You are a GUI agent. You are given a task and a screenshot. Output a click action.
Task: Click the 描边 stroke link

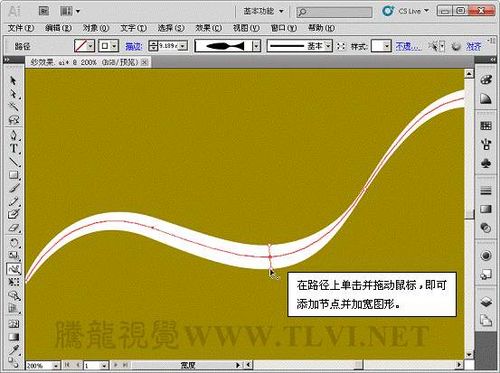134,46
